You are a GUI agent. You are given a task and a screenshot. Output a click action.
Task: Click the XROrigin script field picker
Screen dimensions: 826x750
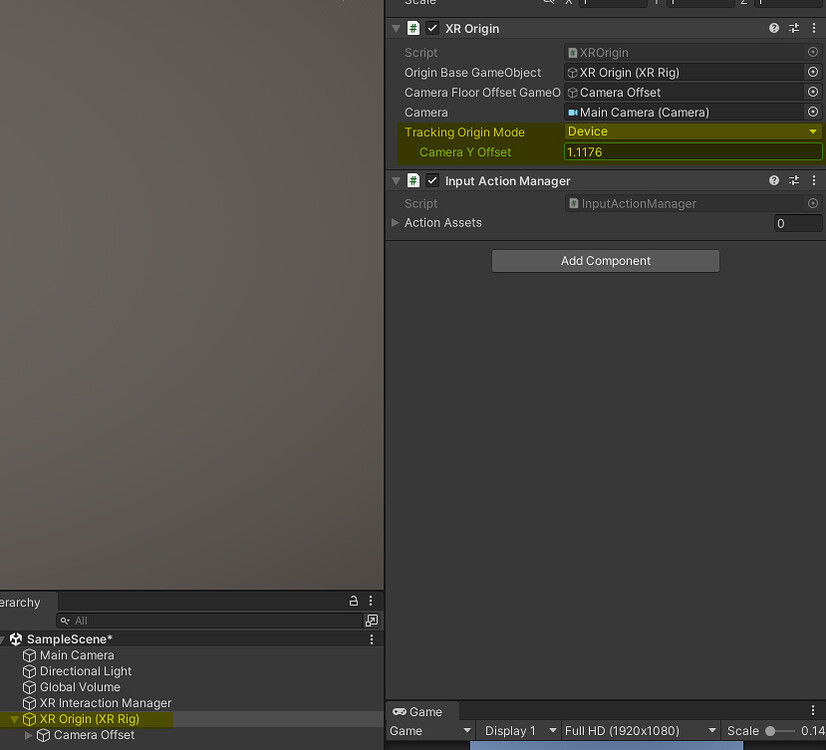coord(812,52)
